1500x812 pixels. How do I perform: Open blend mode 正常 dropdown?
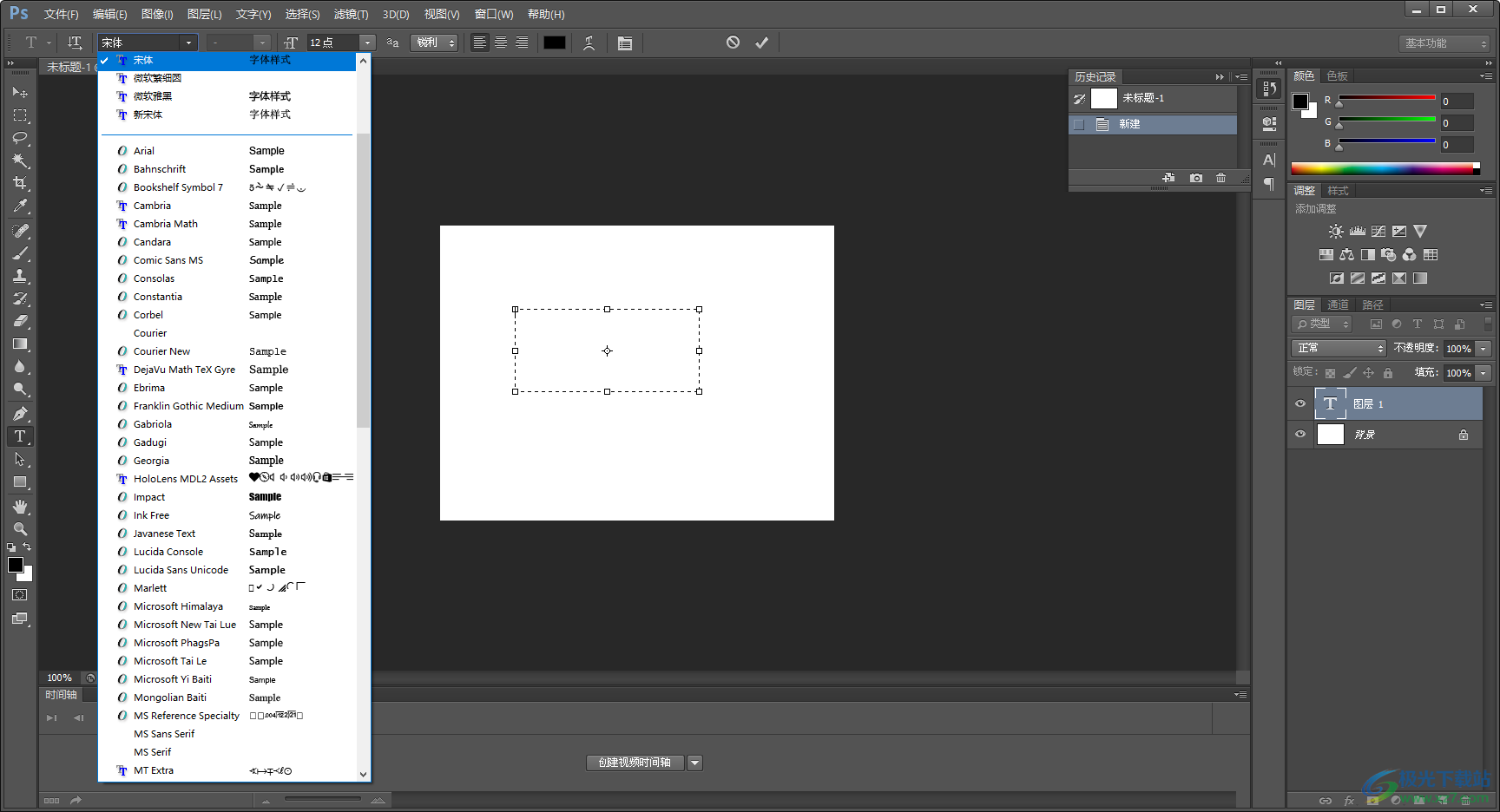pyautogui.click(x=1338, y=348)
